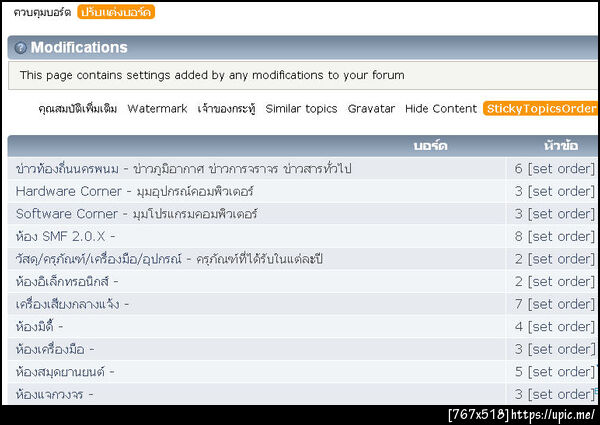Switch to the คุณสมบัติเพิ่มเติม tab
The height and width of the screenshot is (425, 600).
click(78, 109)
